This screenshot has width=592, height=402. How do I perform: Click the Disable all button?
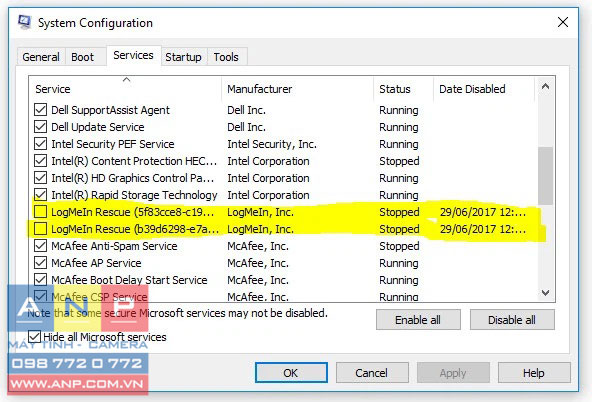coord(512,320)
